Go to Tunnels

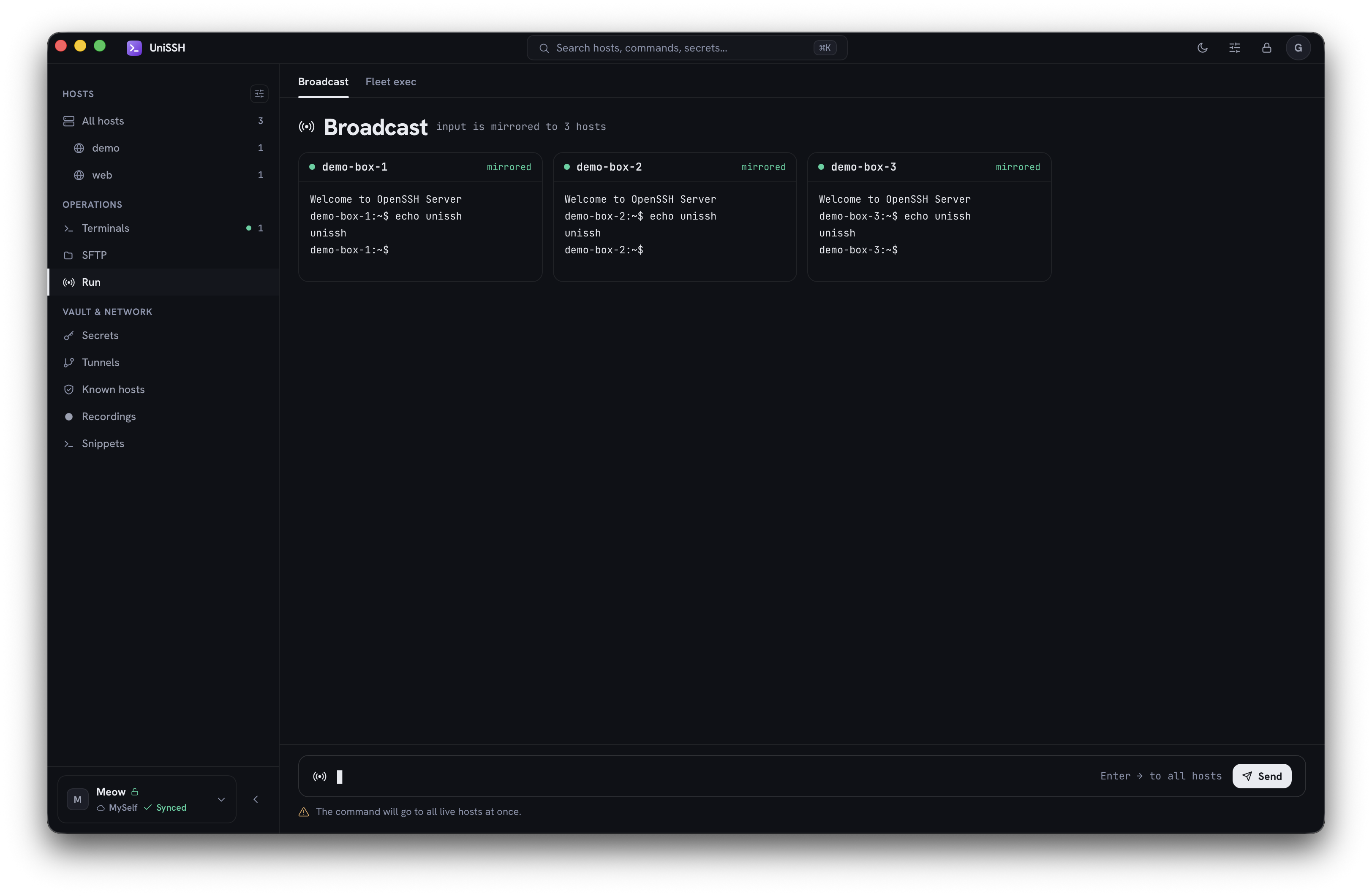[163, 362]
